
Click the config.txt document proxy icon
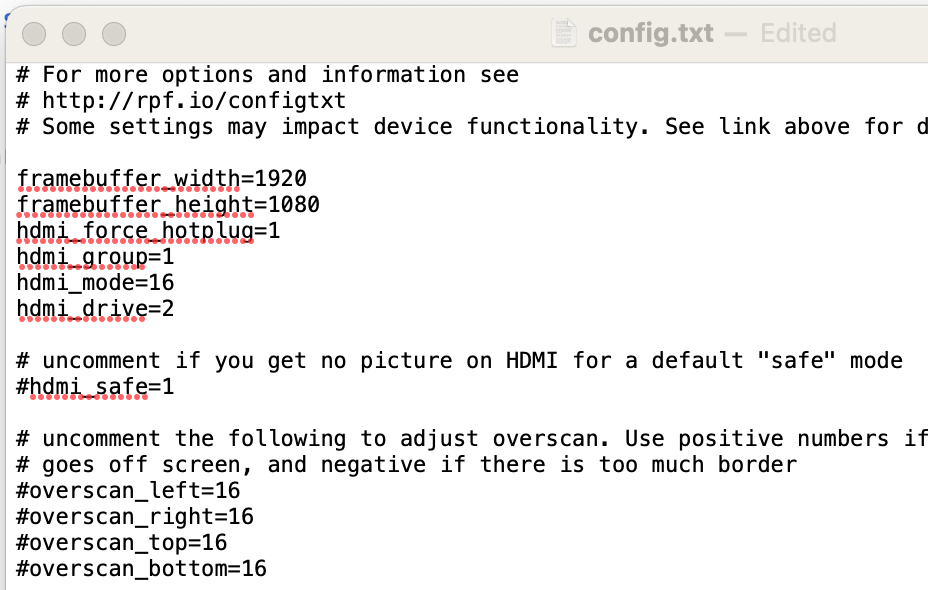tap(562, 33)
